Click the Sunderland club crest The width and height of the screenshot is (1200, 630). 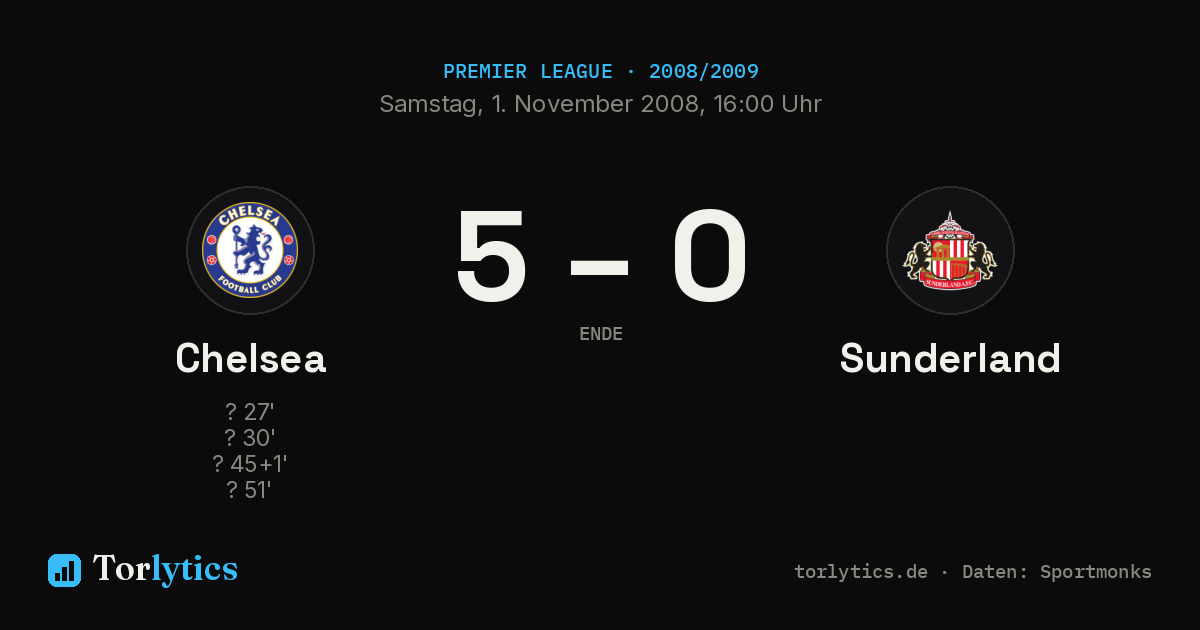(950, 250)
